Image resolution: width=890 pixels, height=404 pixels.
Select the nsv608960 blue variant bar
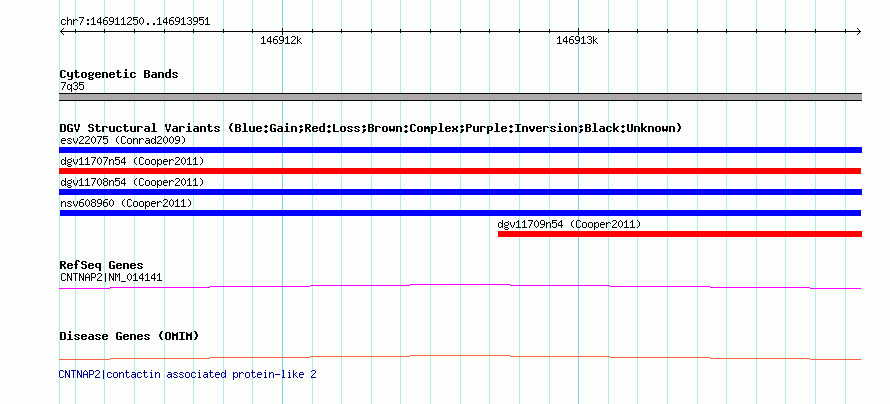point(460,213)
